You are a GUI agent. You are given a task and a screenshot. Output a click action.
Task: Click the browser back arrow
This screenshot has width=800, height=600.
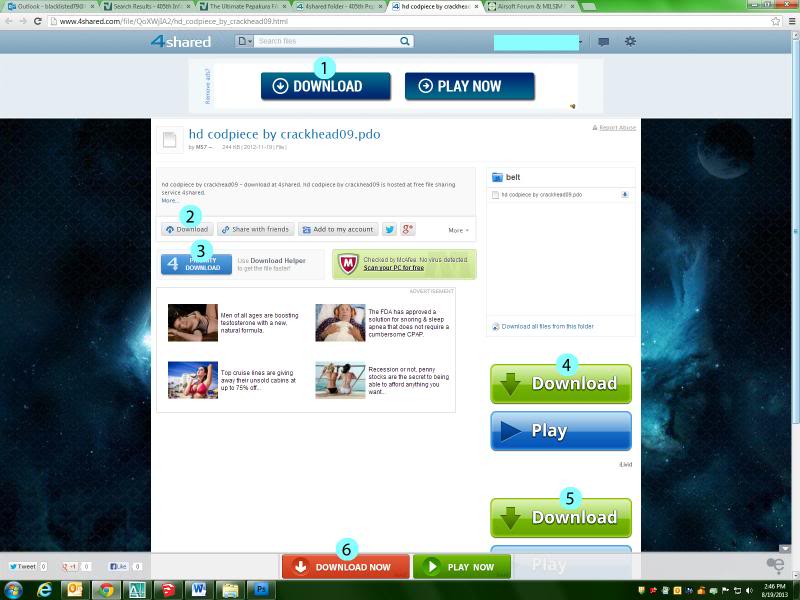coord(9,21)
